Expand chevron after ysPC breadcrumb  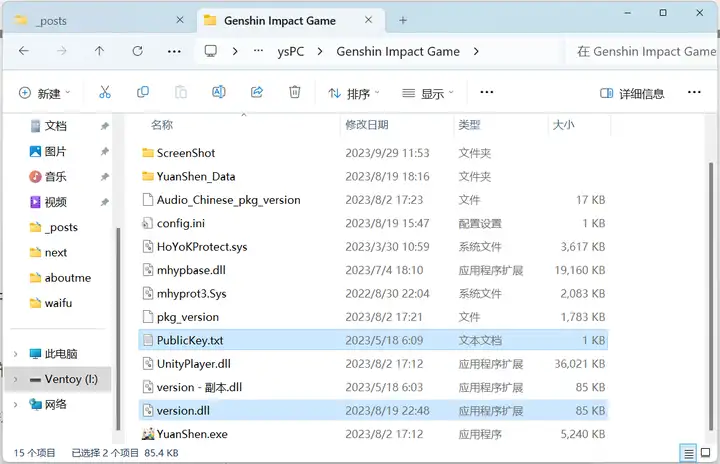point(320,51)
